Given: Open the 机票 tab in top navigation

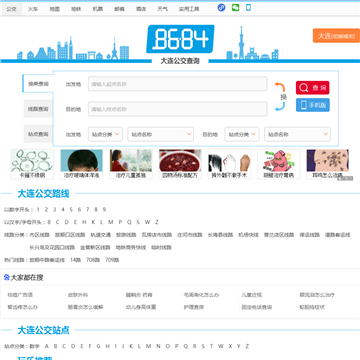Looking at the screenshot, I should 98,9.
